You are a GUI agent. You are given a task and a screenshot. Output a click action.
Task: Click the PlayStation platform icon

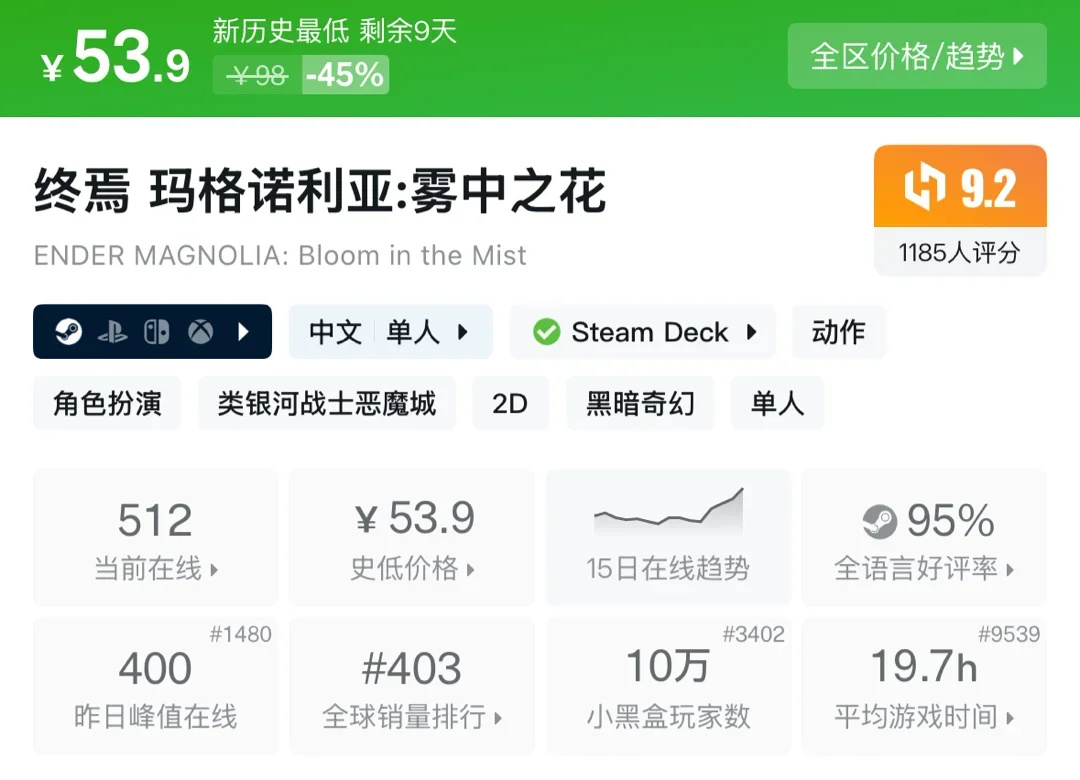(112, 332)
